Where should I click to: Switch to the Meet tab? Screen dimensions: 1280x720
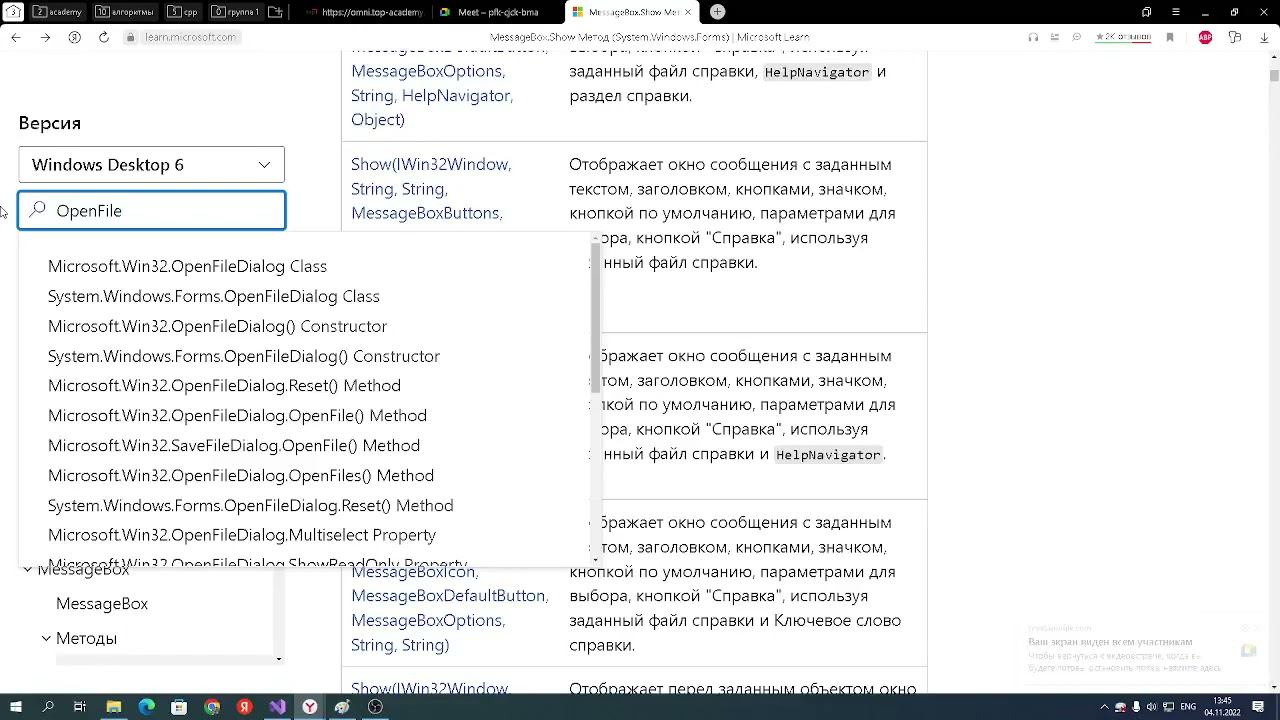coord(497,12)
